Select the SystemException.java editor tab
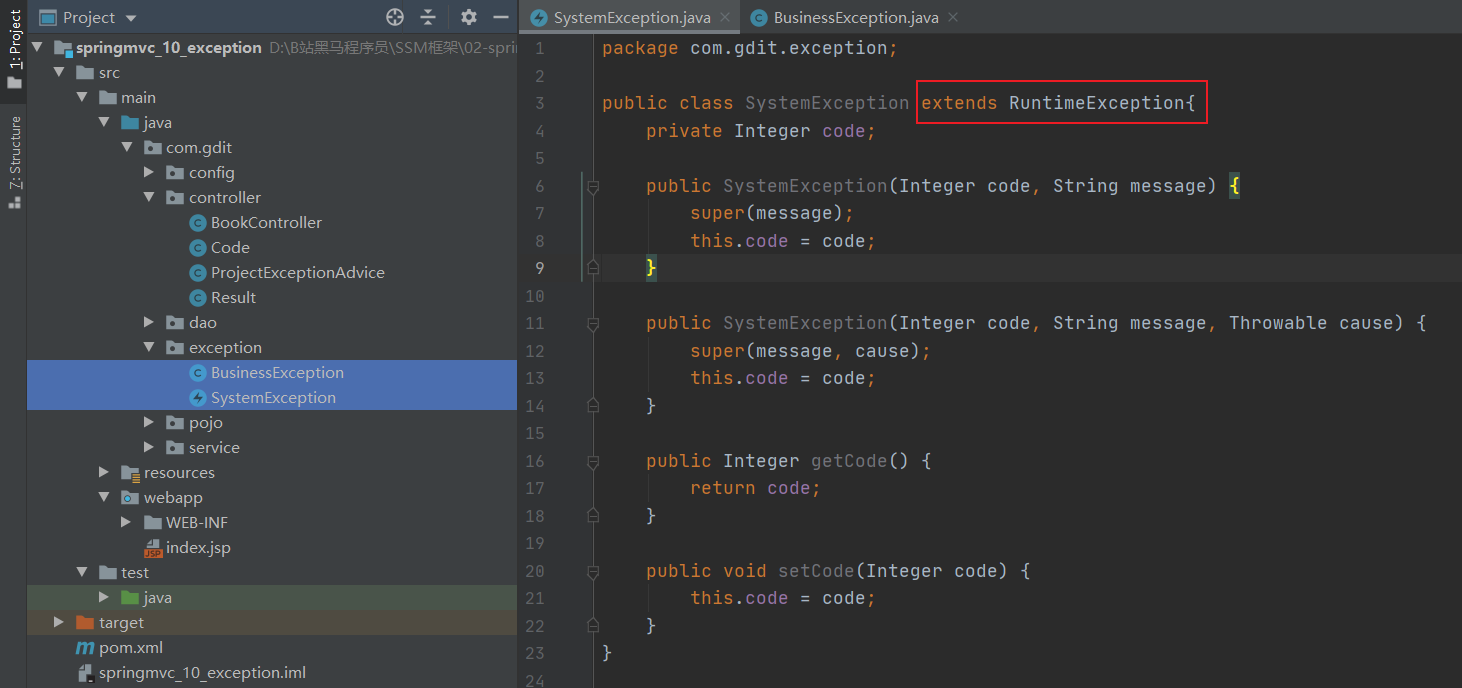The width and height of the screenshot is (1462, 688). tap(631, 17)
